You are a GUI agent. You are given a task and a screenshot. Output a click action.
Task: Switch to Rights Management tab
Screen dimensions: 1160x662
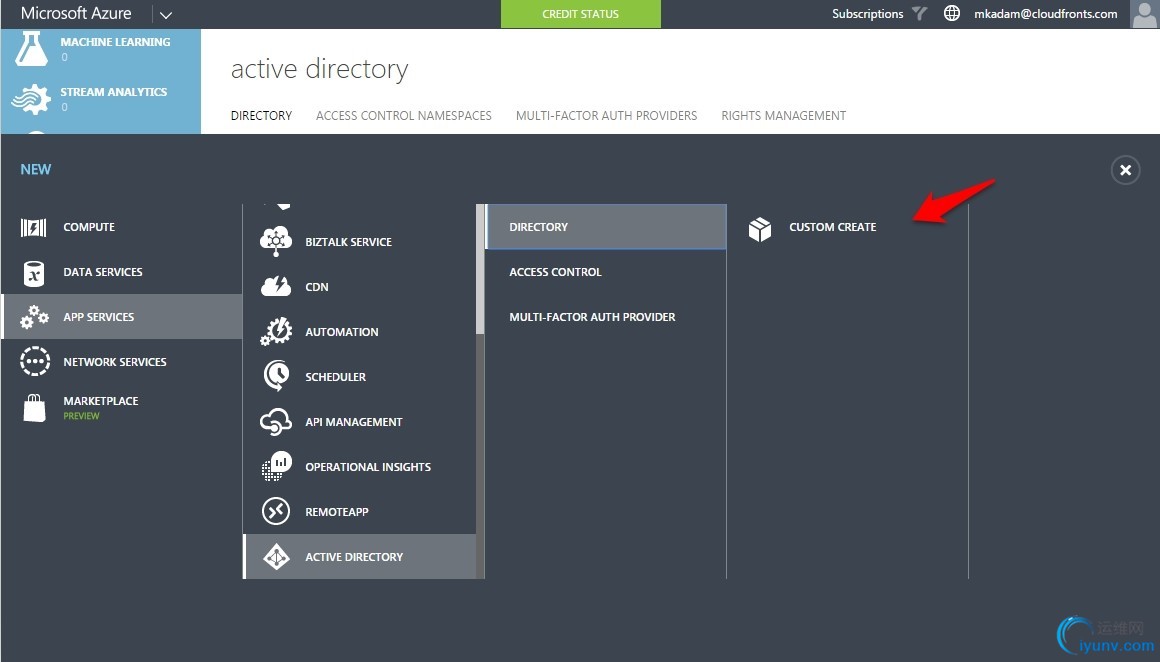click(x=783, y=115)
